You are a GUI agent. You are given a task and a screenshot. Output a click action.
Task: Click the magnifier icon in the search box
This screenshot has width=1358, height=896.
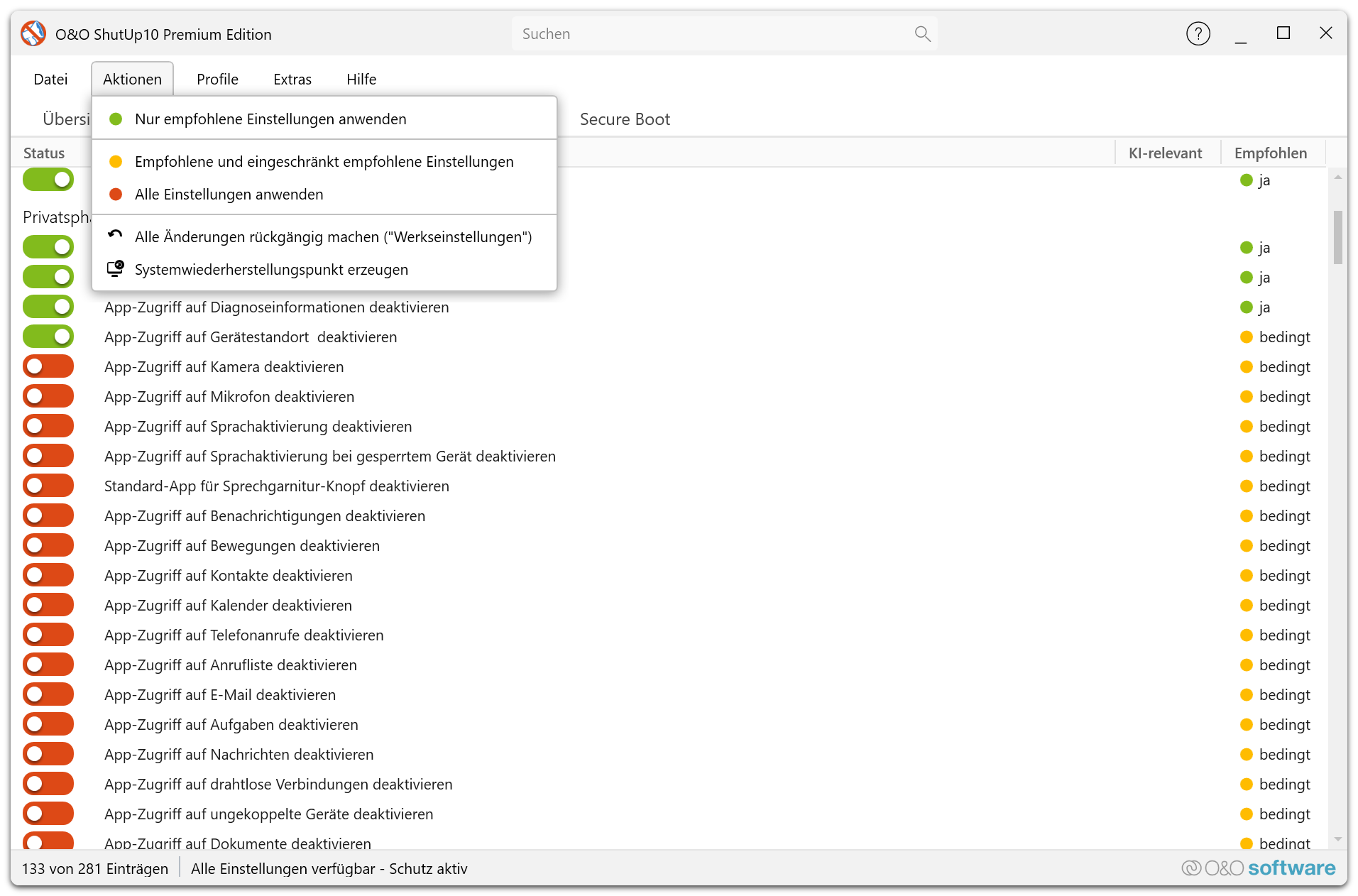coord(922,33)
